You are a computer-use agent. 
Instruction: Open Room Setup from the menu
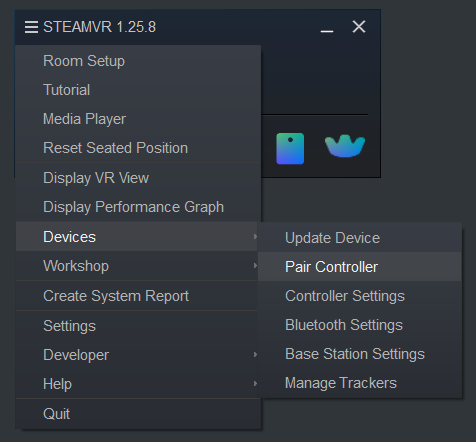click(138, 61)
